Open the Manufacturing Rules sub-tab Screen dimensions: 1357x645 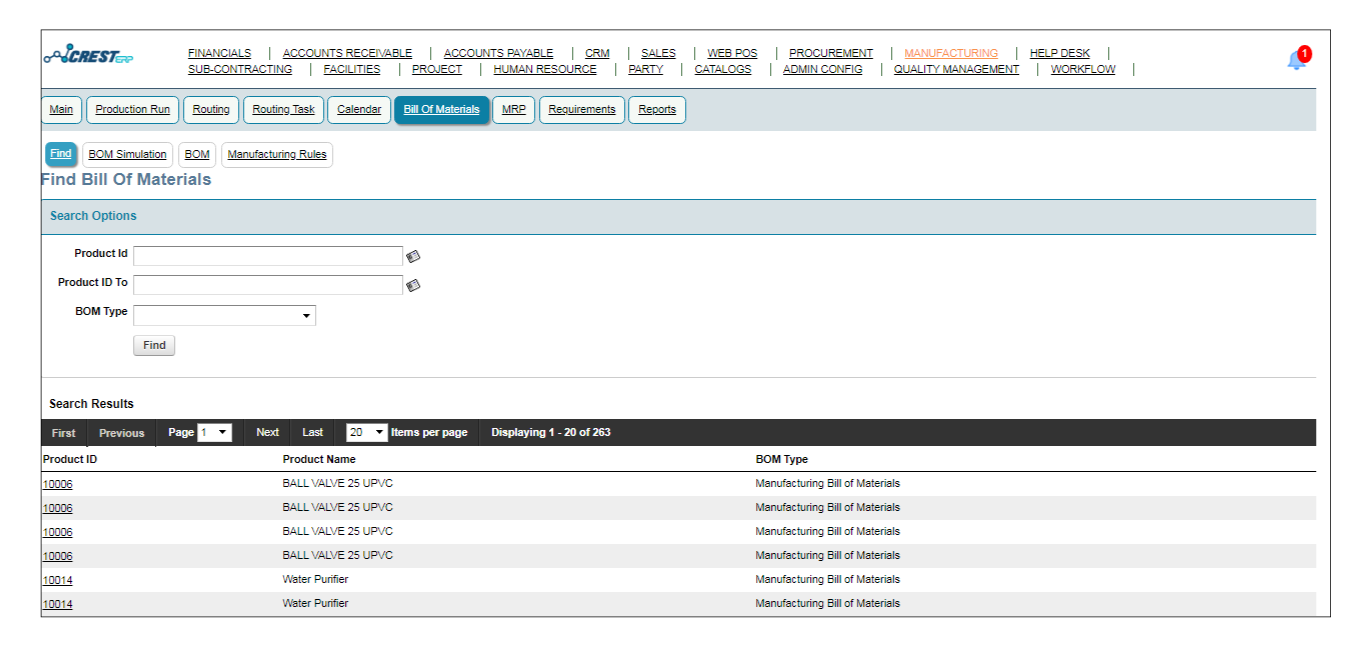[x=276, y=154]
